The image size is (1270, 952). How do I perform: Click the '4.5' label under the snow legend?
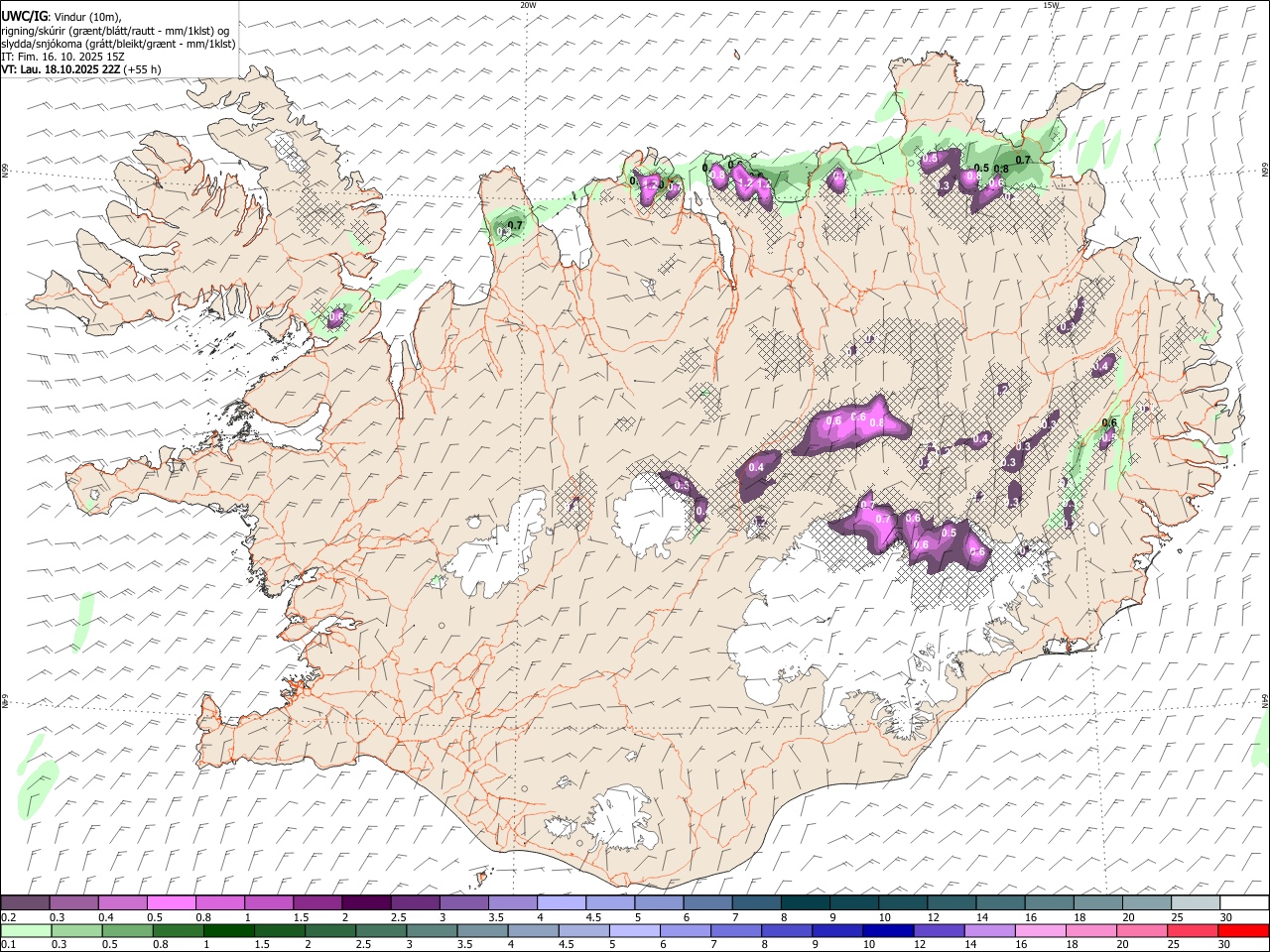(593, 917)
